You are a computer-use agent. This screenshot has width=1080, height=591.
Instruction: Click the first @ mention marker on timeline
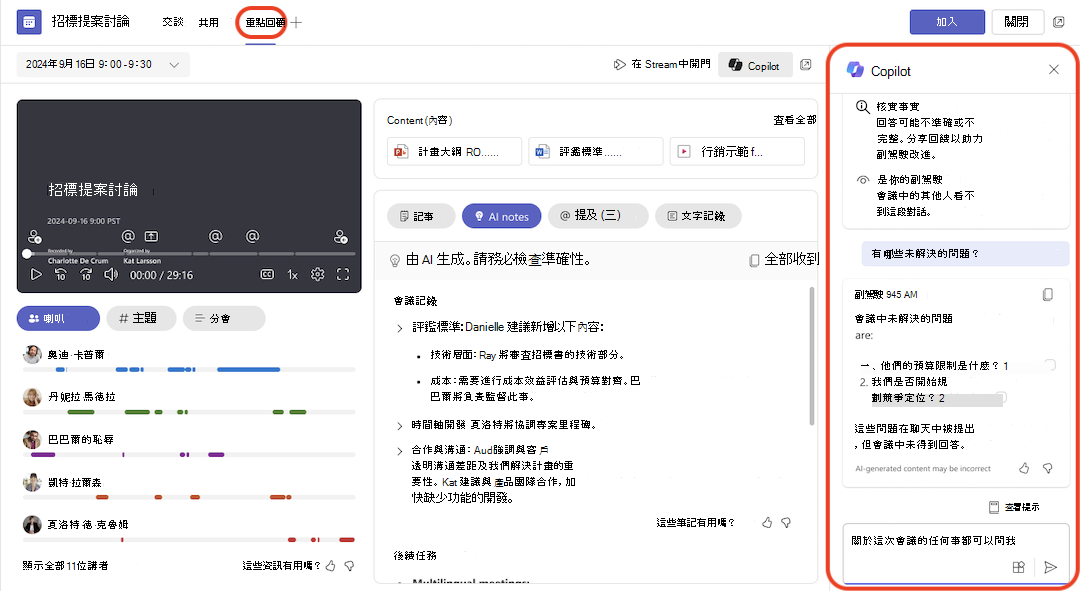tap(128, 236)
